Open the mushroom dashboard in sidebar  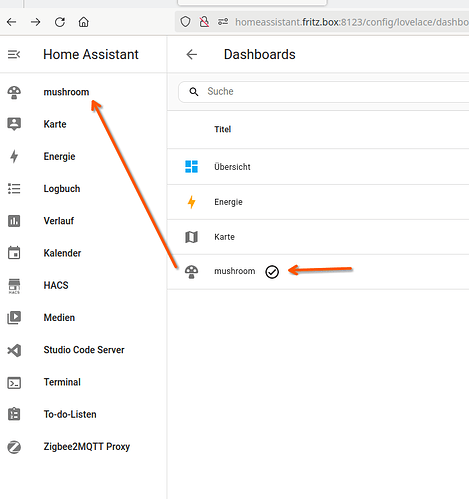[66, 92]
